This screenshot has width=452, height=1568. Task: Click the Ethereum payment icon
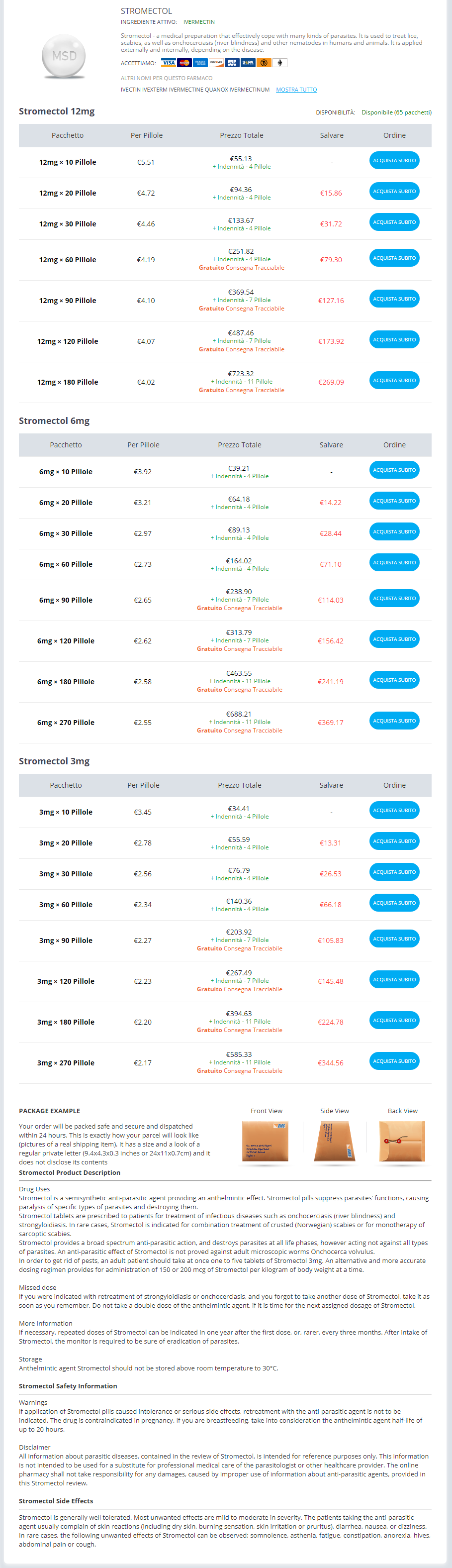280,63
